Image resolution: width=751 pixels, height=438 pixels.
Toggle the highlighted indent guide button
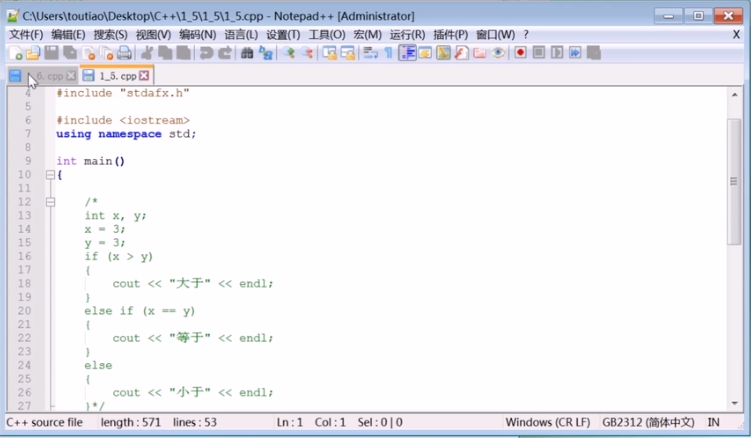[x=407, y=53]
